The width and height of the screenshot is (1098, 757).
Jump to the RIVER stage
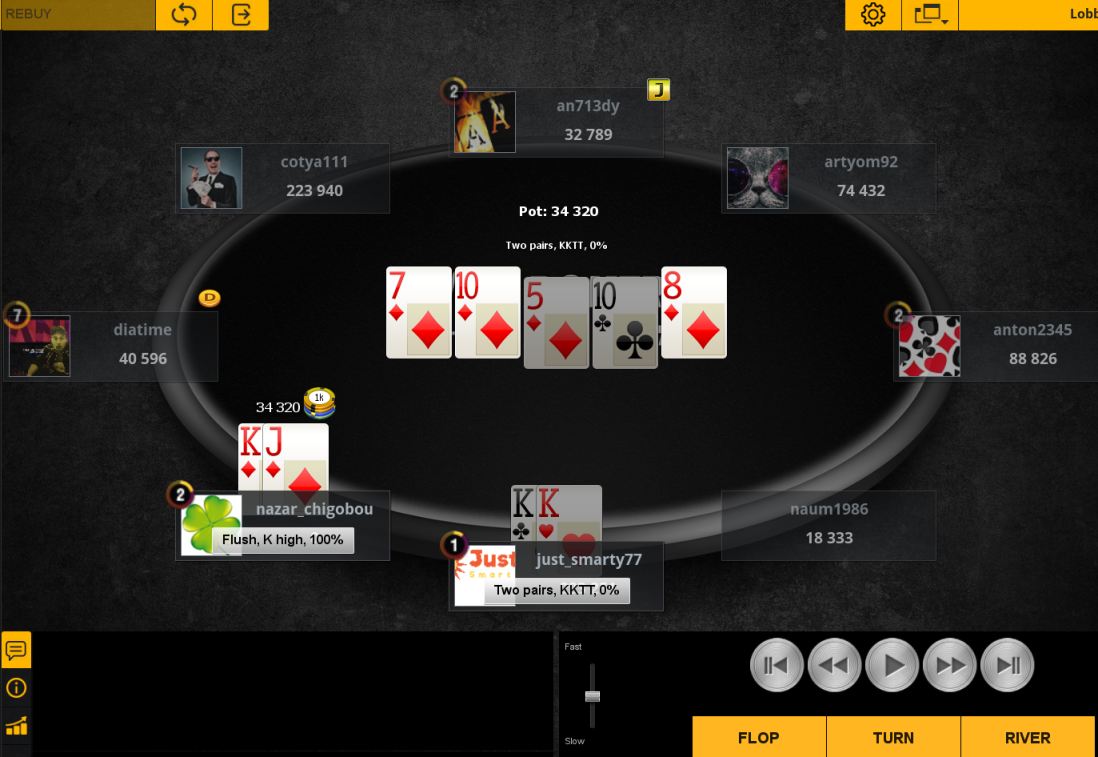coord(1027,737)
